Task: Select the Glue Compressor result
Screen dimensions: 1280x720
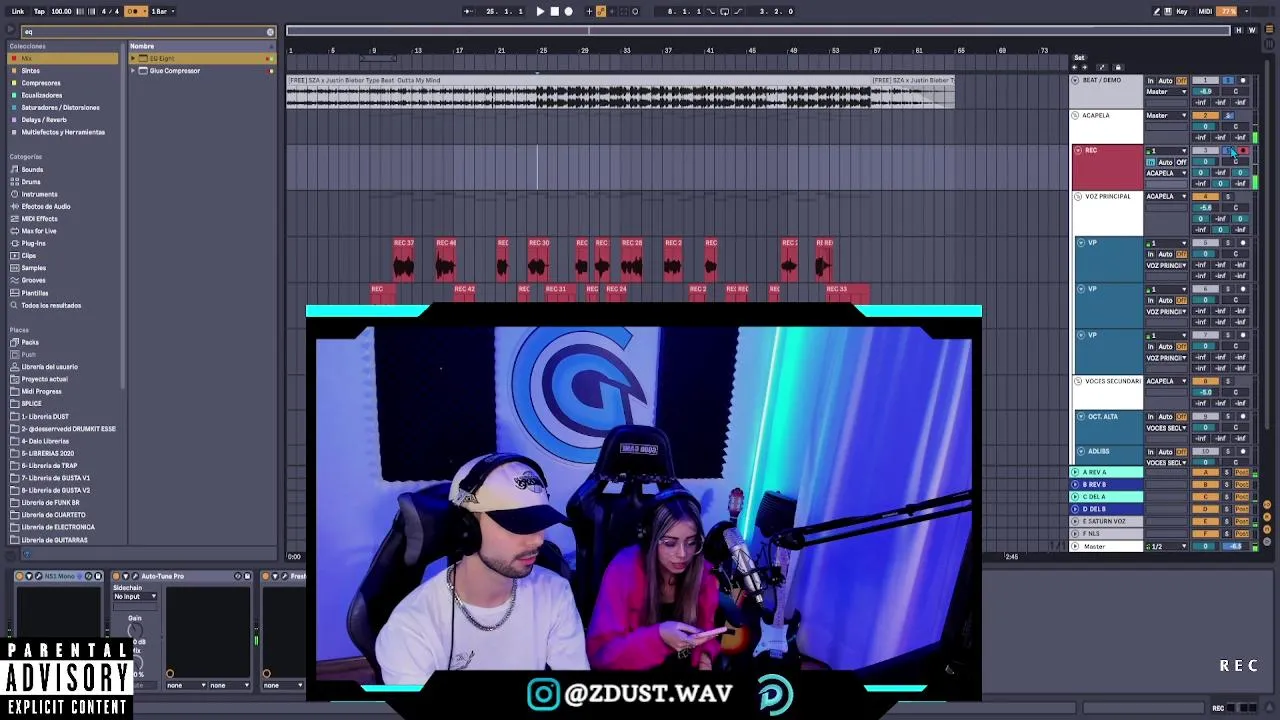Action: pos(175,71)
